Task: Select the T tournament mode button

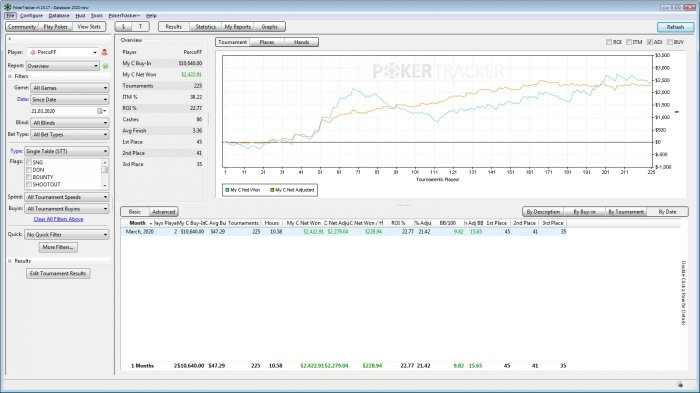Action: tap(141, 27)
